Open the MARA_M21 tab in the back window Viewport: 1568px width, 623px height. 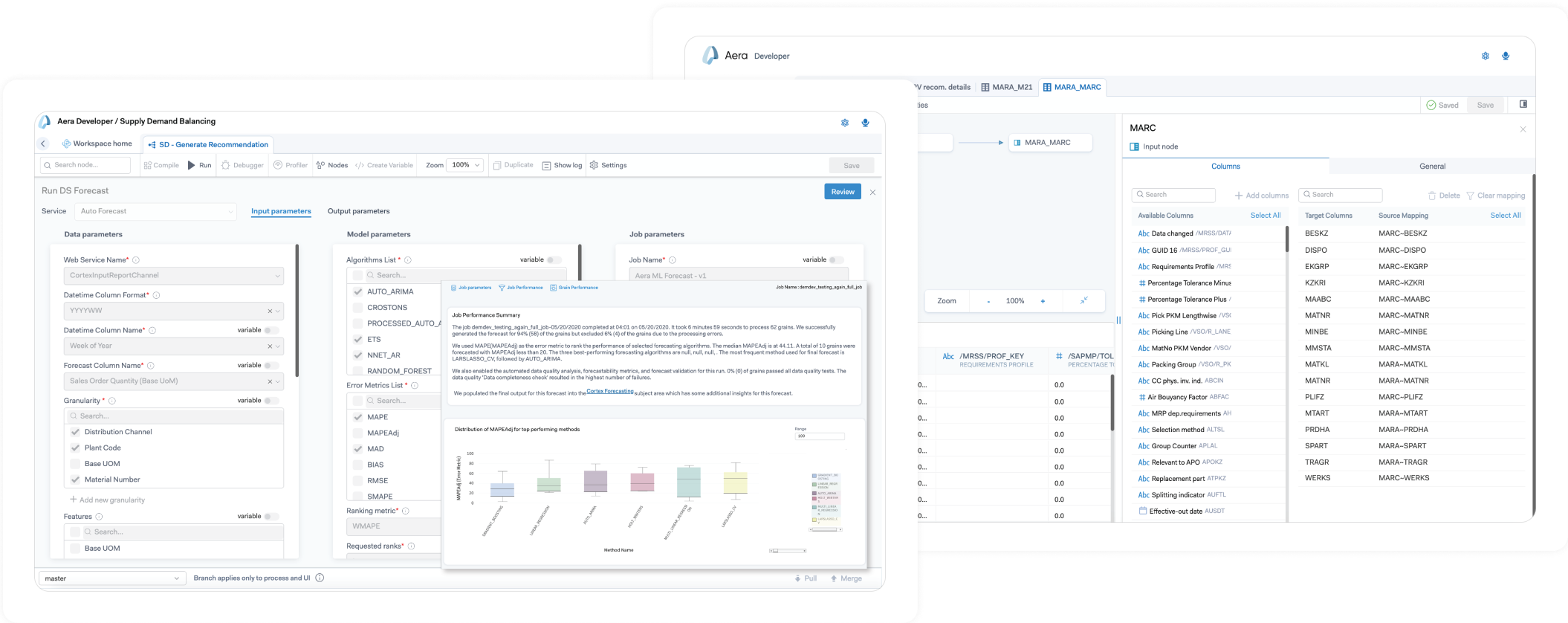1007,87
